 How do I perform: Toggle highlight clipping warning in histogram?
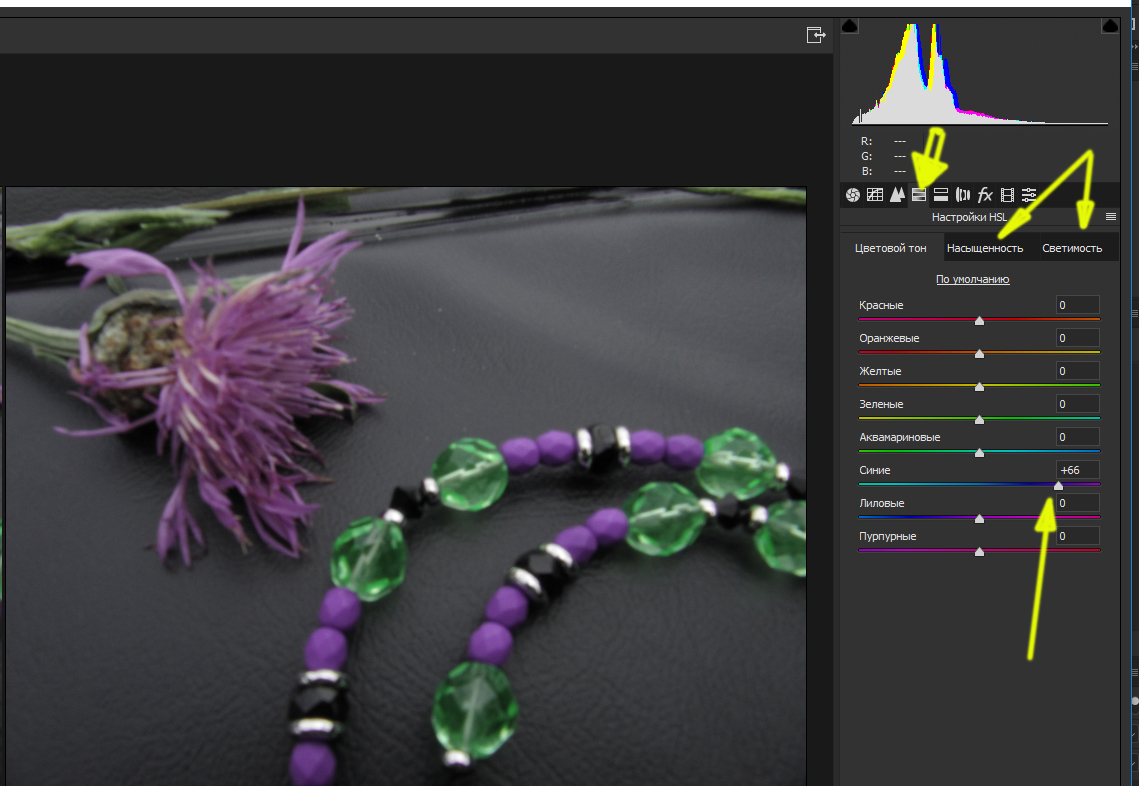(1109, 26)
